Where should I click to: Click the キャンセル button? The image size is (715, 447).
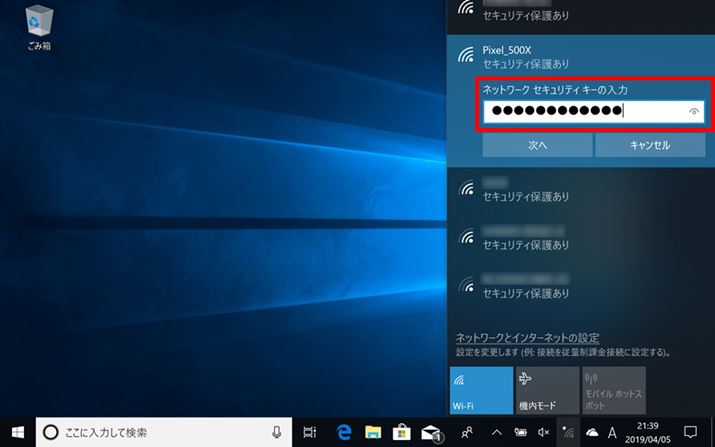coord(650,146)
